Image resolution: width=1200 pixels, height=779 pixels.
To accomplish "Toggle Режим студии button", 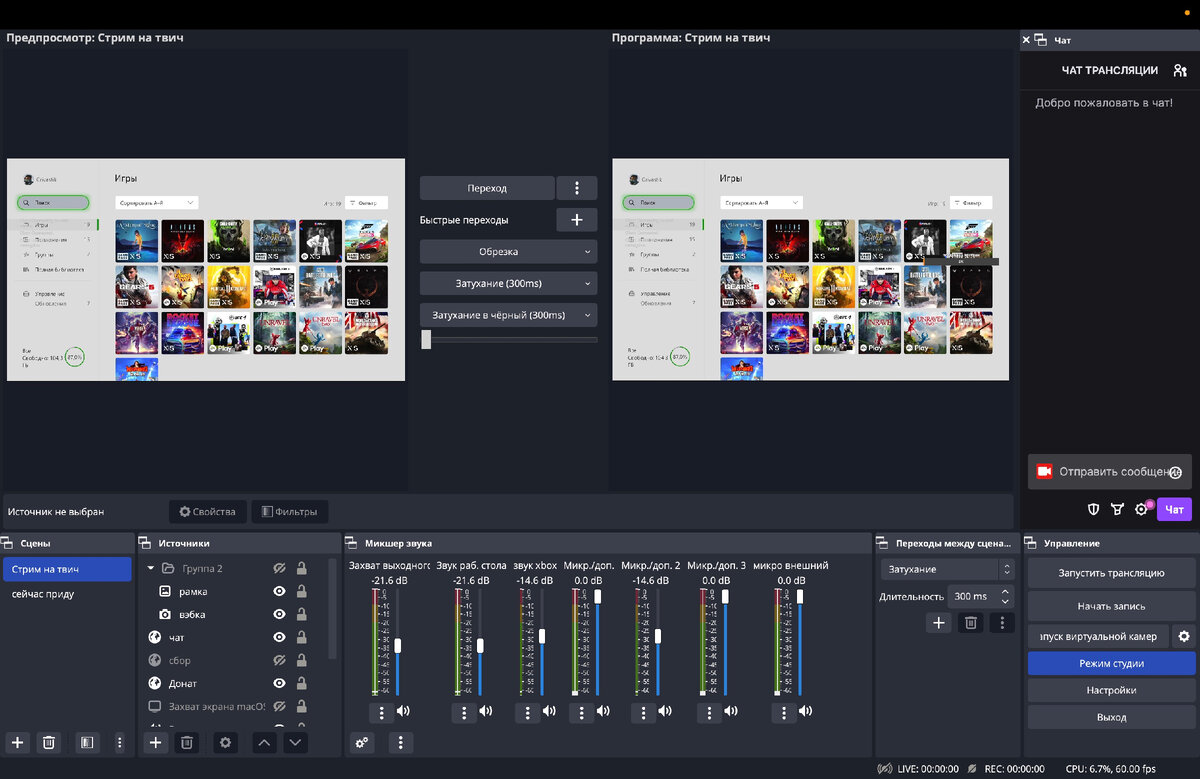I will pyautogui.click(x=1111, y=663).
